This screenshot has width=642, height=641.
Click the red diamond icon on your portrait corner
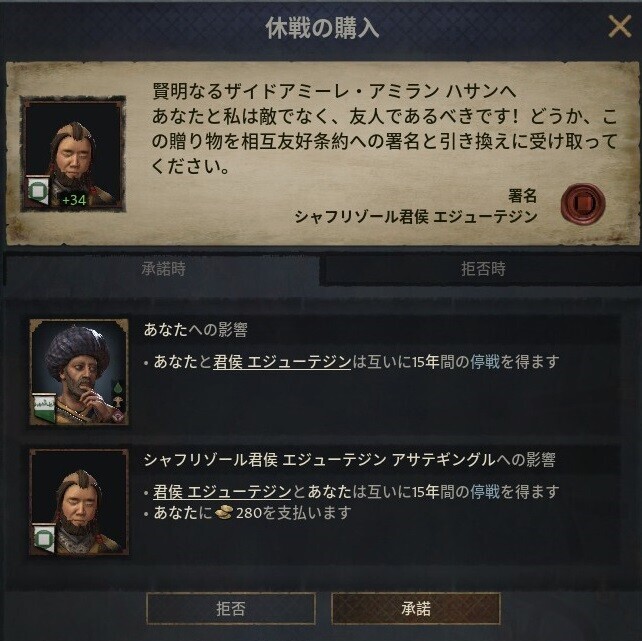click(x=120, y=416)
